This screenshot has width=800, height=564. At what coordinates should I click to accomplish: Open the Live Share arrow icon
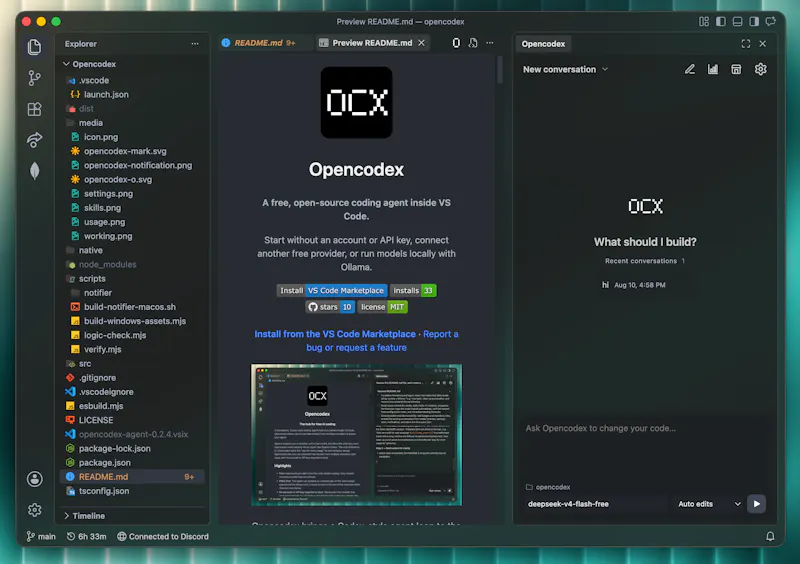click(x=34, y=140)
